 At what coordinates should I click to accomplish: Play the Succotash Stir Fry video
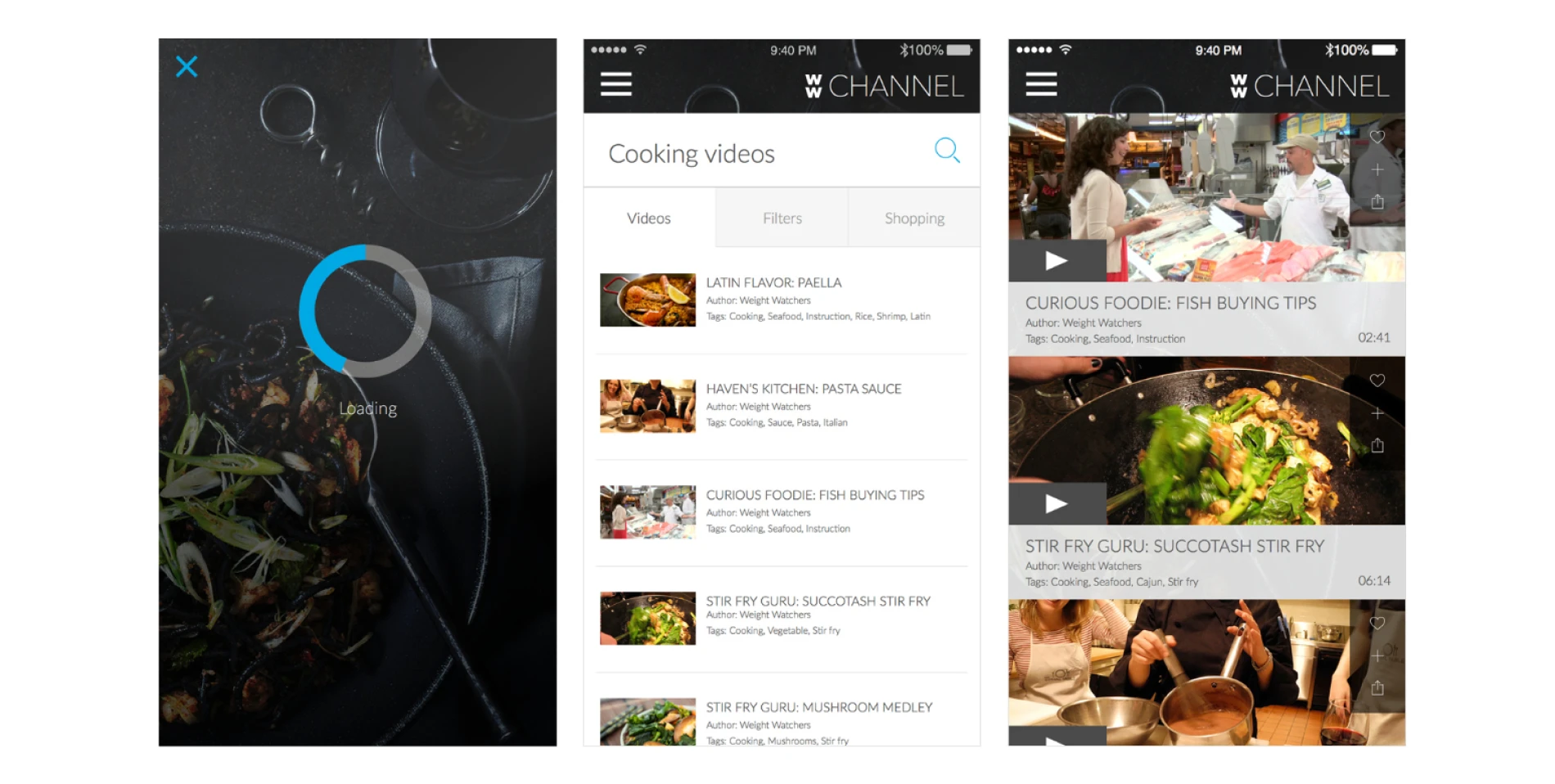tap(1057, 503)
